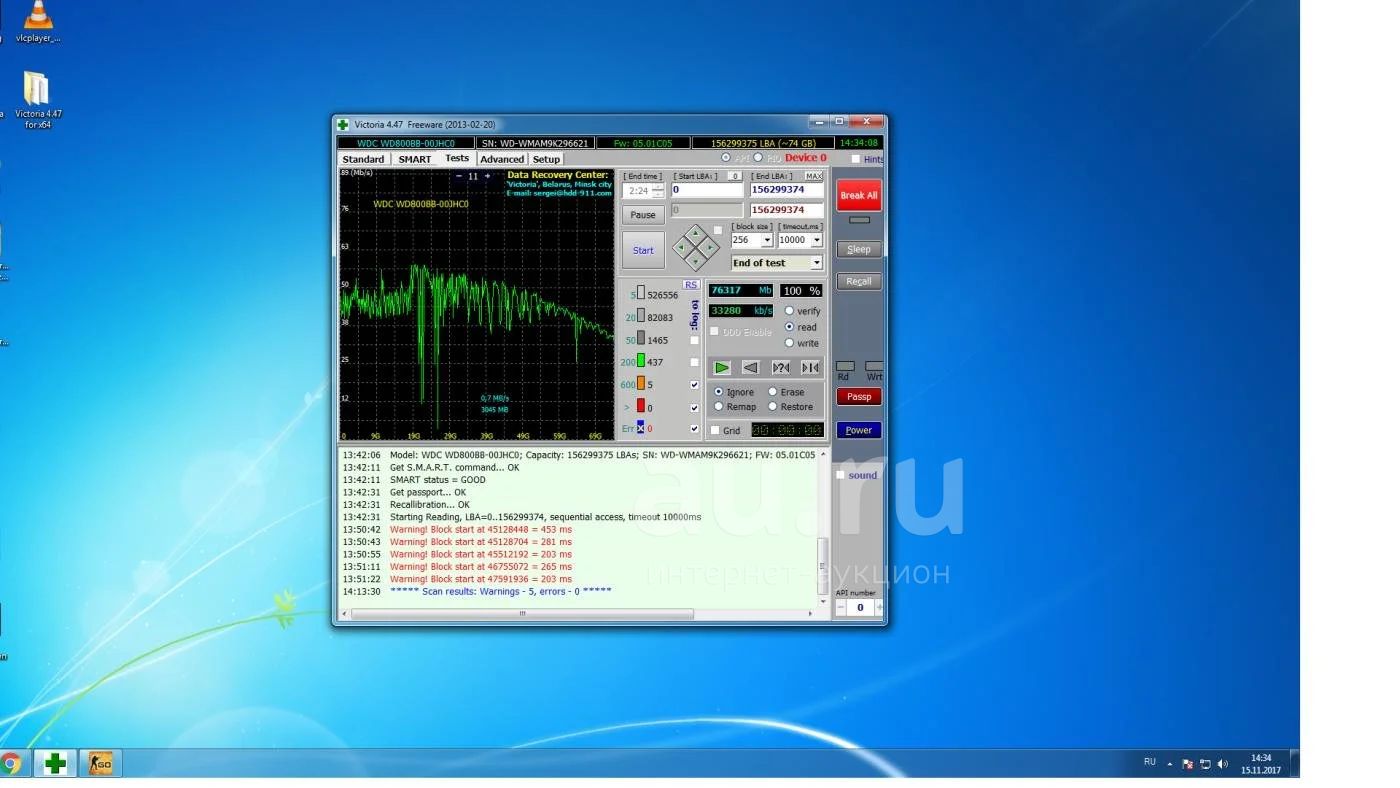Open the block size dropdown

pos(767,240)
